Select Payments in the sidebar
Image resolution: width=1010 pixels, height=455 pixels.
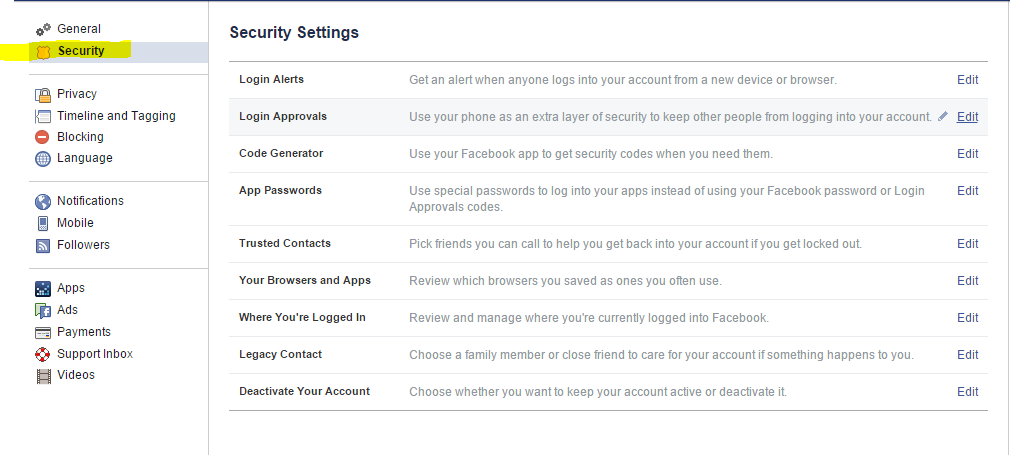[x=84, y=332]
